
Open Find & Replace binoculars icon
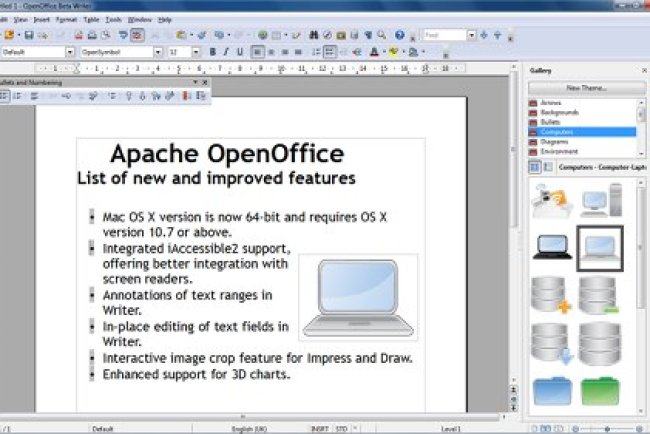tap(314, 35)
